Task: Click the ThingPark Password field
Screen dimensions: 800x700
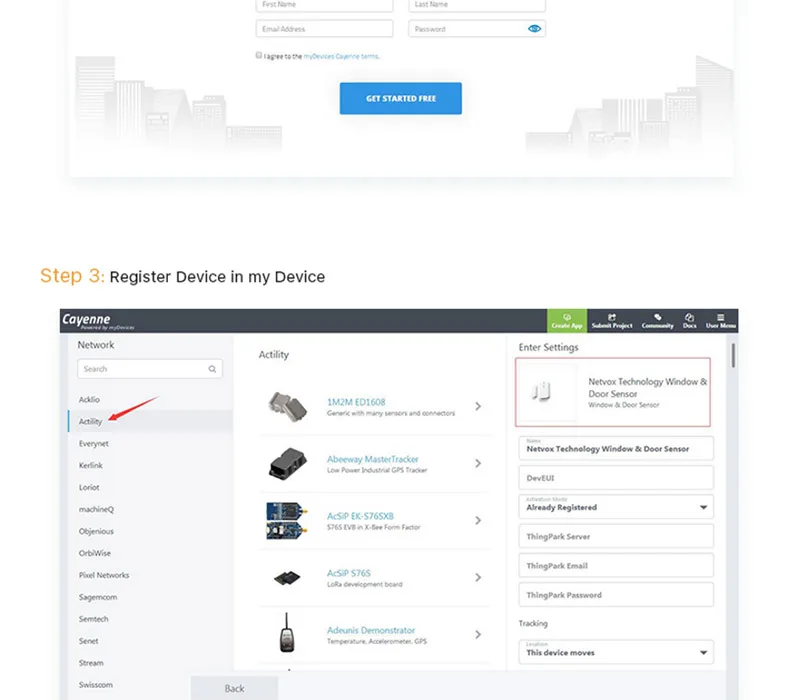Action: click(x=616, y=595)
